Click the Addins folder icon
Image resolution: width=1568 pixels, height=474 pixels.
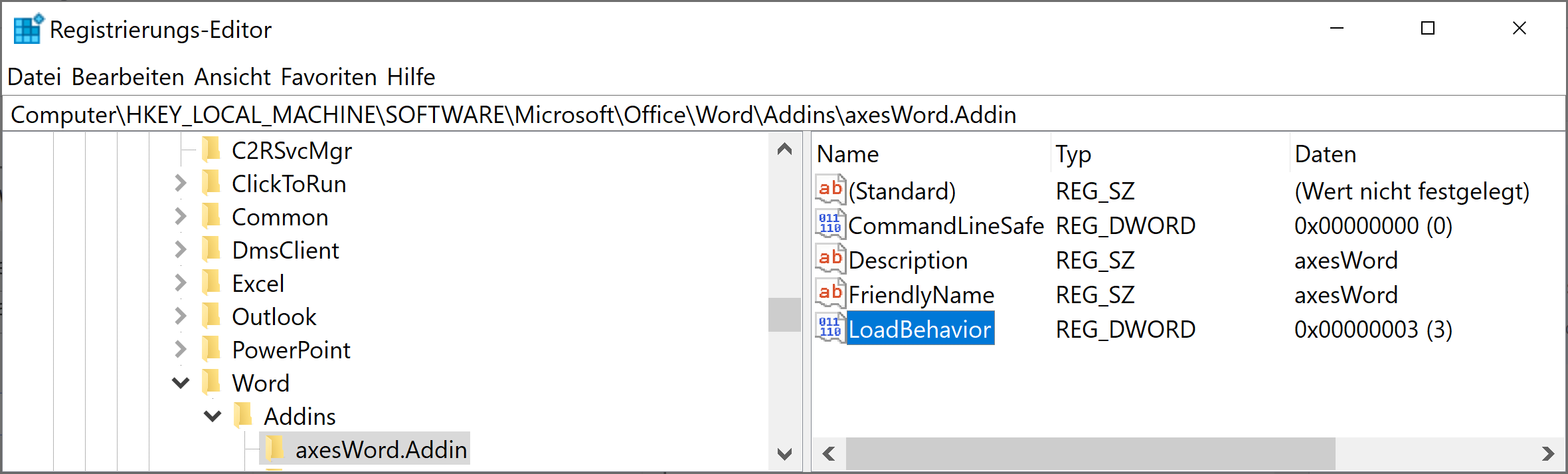(243, 416)
